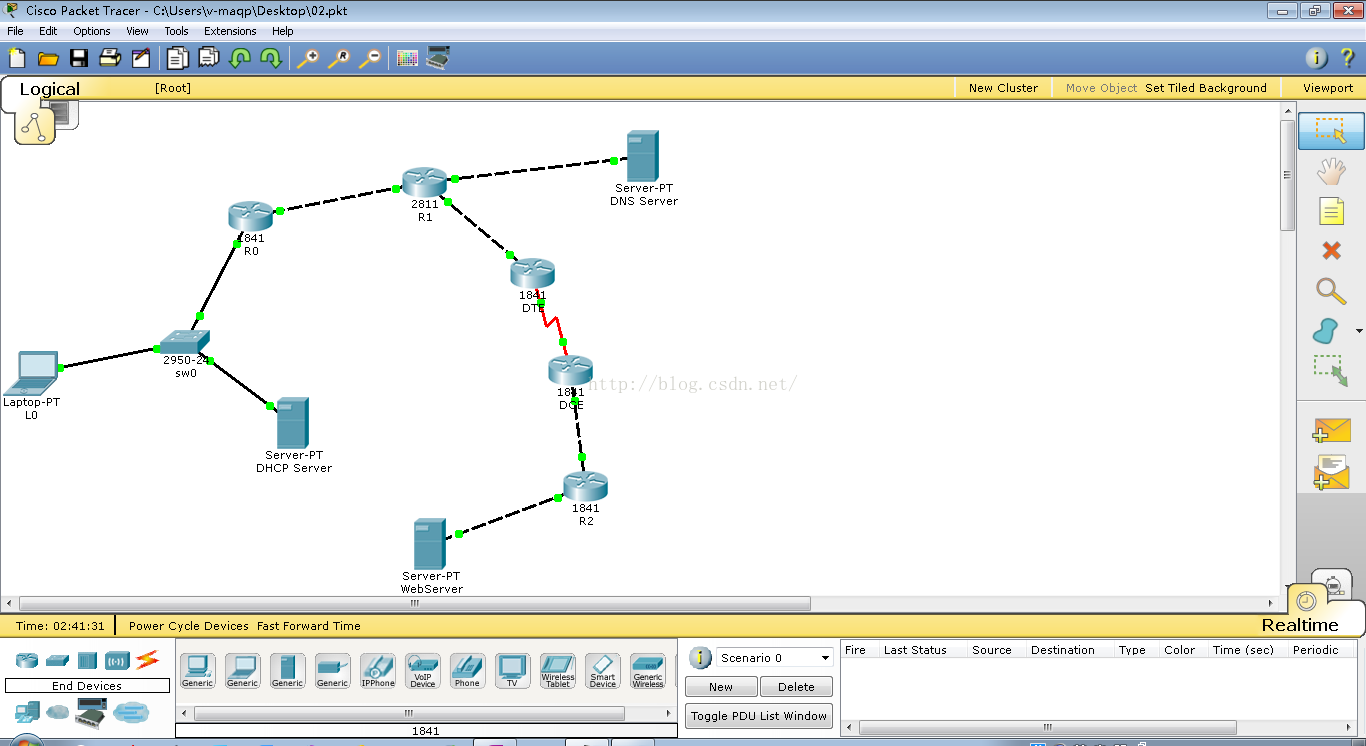Image resolution: width=1366 pixels, height=746 pixels.
Task: Open the Help menu
Action: point(283,31)
